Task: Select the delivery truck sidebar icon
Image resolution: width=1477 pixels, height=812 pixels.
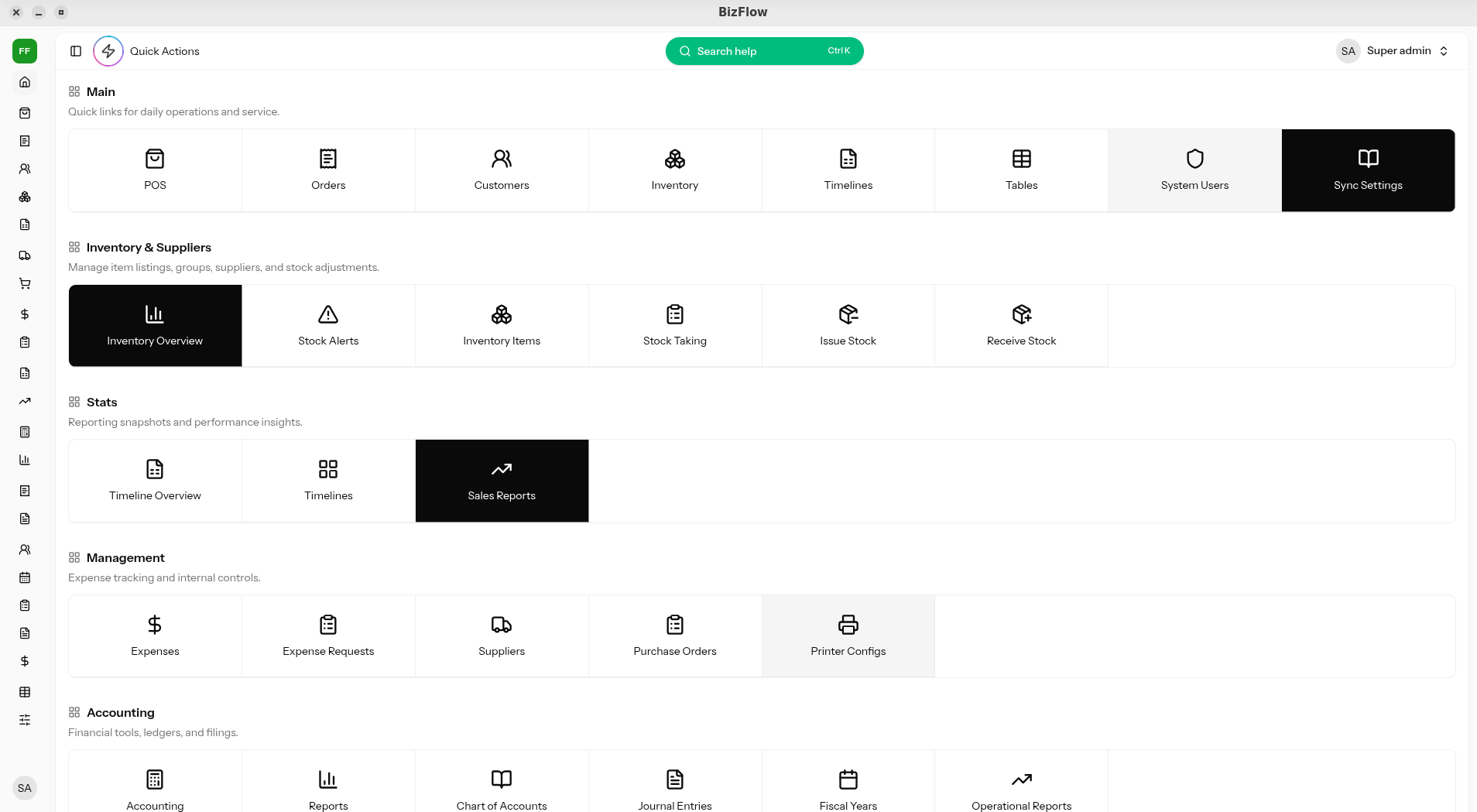Action: (25, 255)
